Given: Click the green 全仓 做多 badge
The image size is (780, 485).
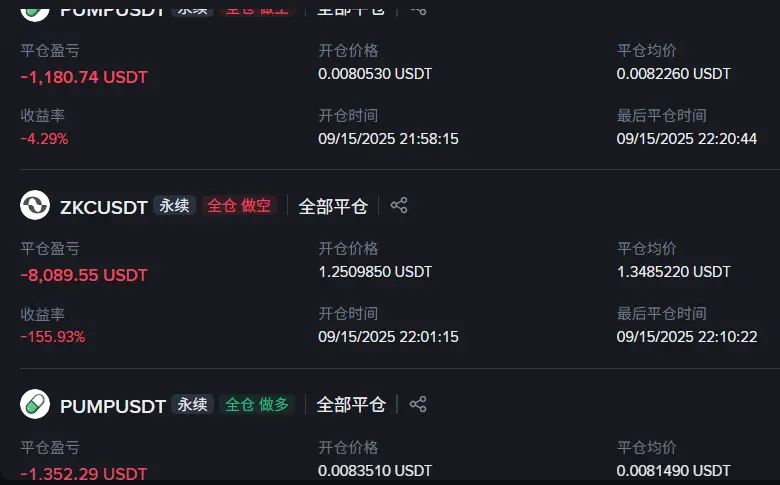Looking at the screenshot, I should (x=257, y=404).
